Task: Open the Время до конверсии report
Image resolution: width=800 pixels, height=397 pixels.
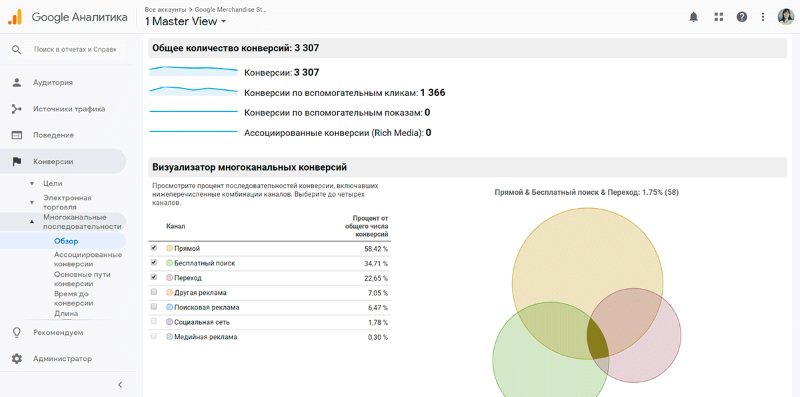Action: (73, 298)
